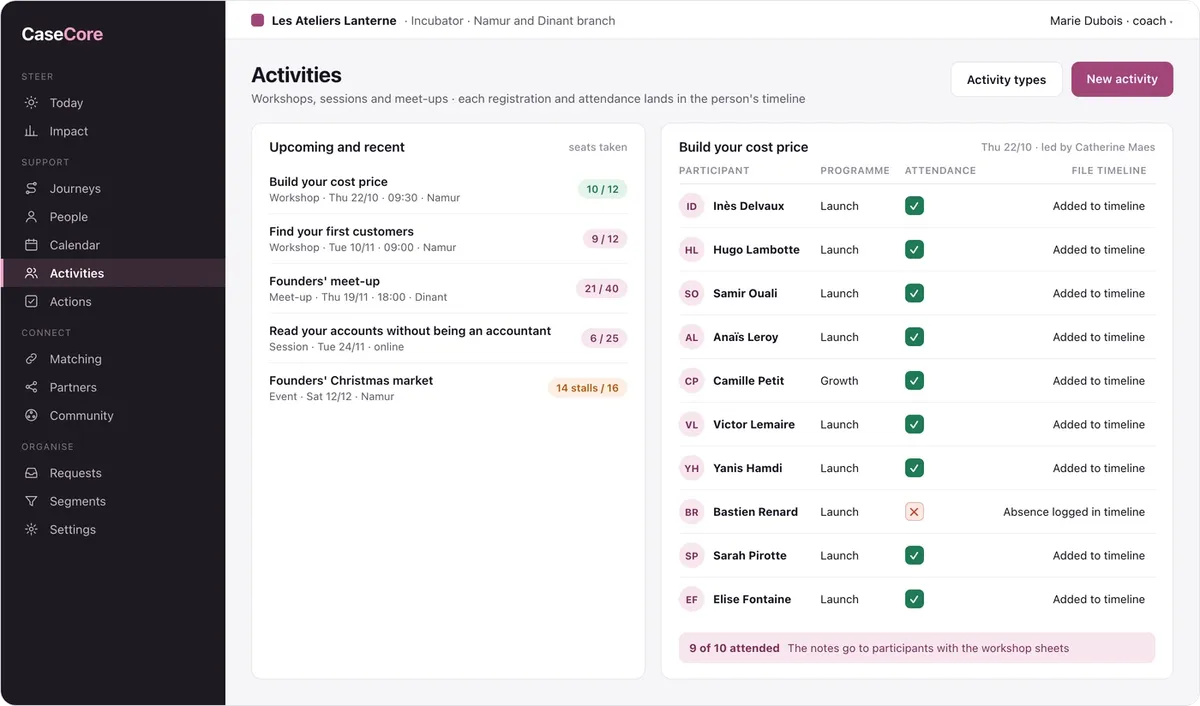The image size is (1200, 706).
Task: Click Added to timeline for Elise Fontaine
Action: (1099, 599)
